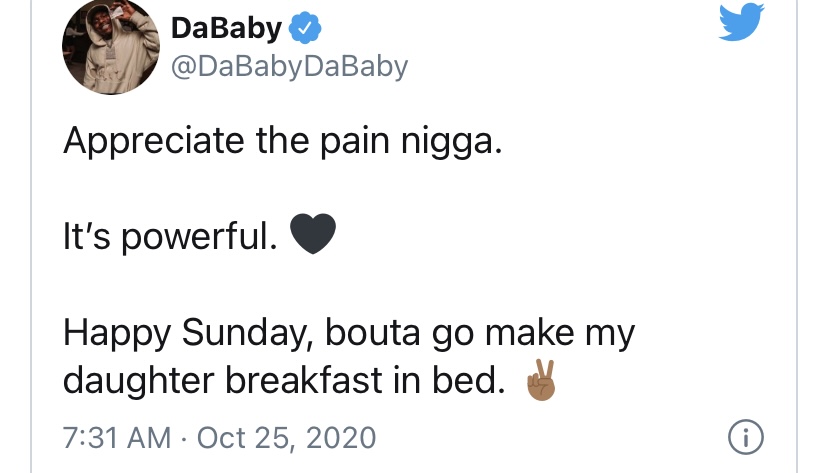
Task: Click the 7:31 AM timestamp
Action: tap(117, 438)
